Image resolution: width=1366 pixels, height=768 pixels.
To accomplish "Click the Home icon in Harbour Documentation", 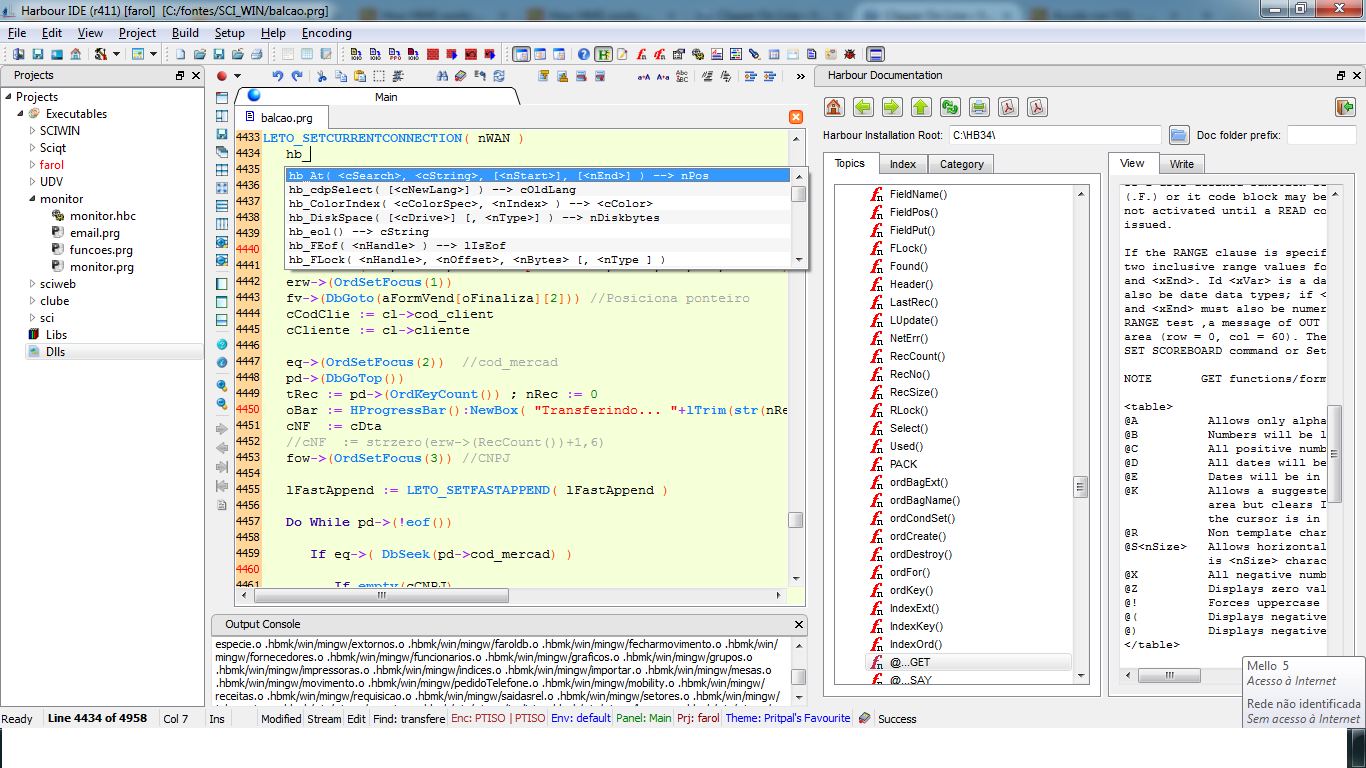I will [x=834, y=107].
